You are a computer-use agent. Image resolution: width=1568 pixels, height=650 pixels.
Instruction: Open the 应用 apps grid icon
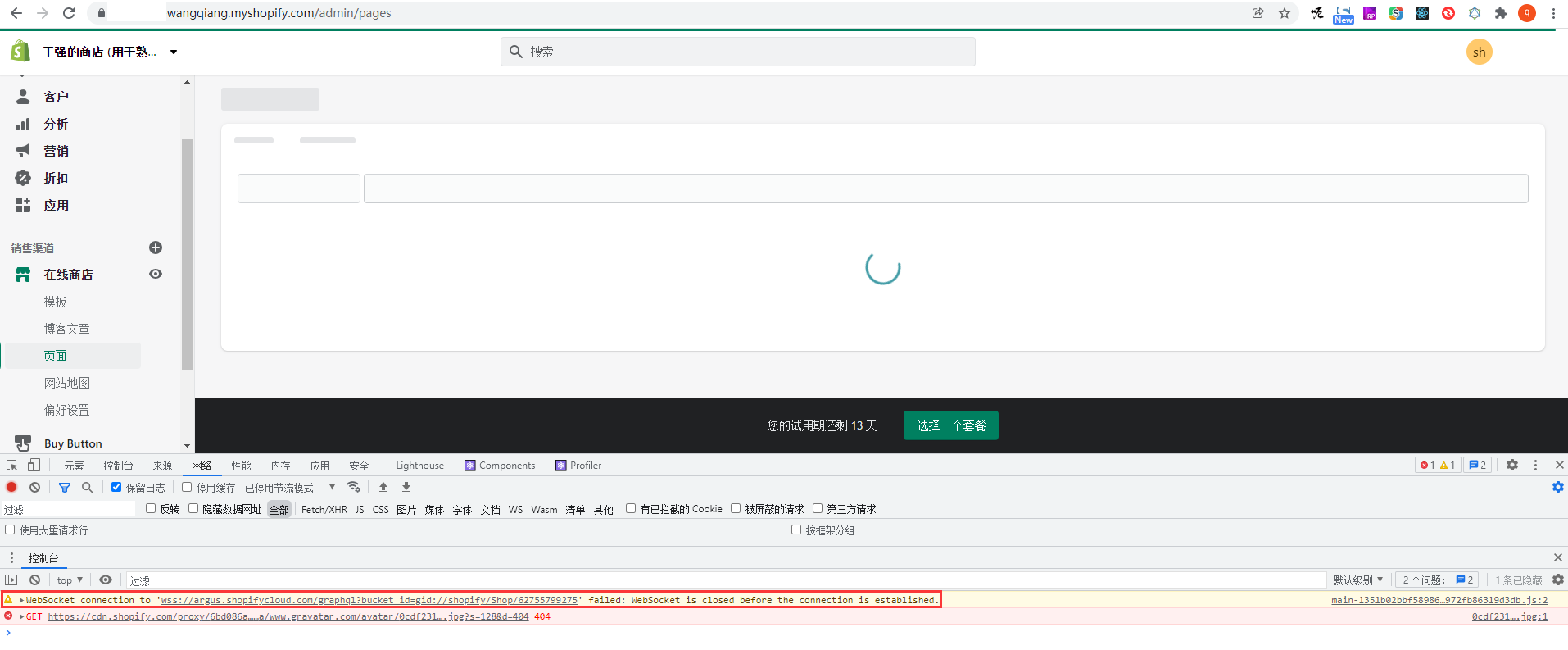[x=23, y=205]
